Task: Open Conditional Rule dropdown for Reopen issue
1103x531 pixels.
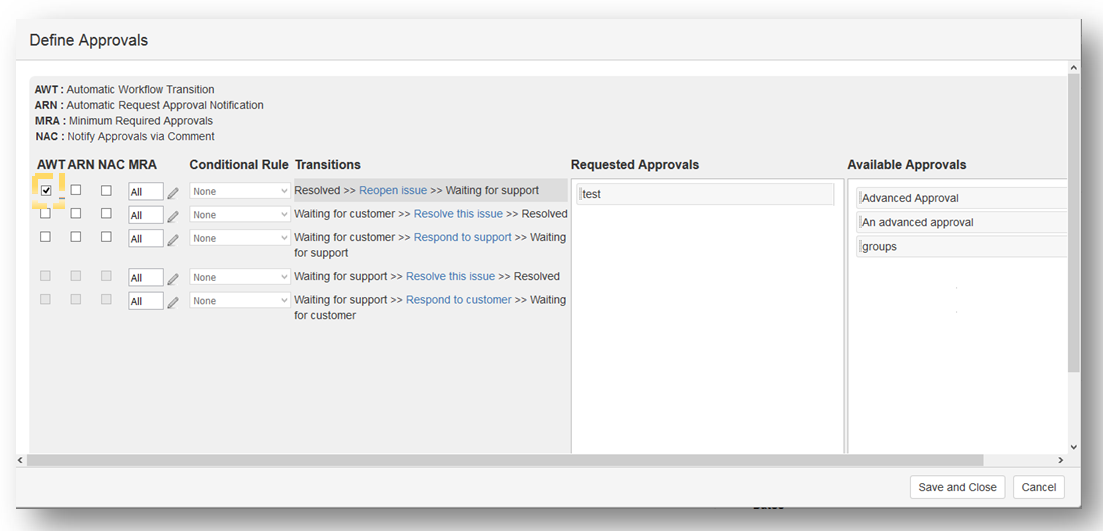Action: [240, 191]
